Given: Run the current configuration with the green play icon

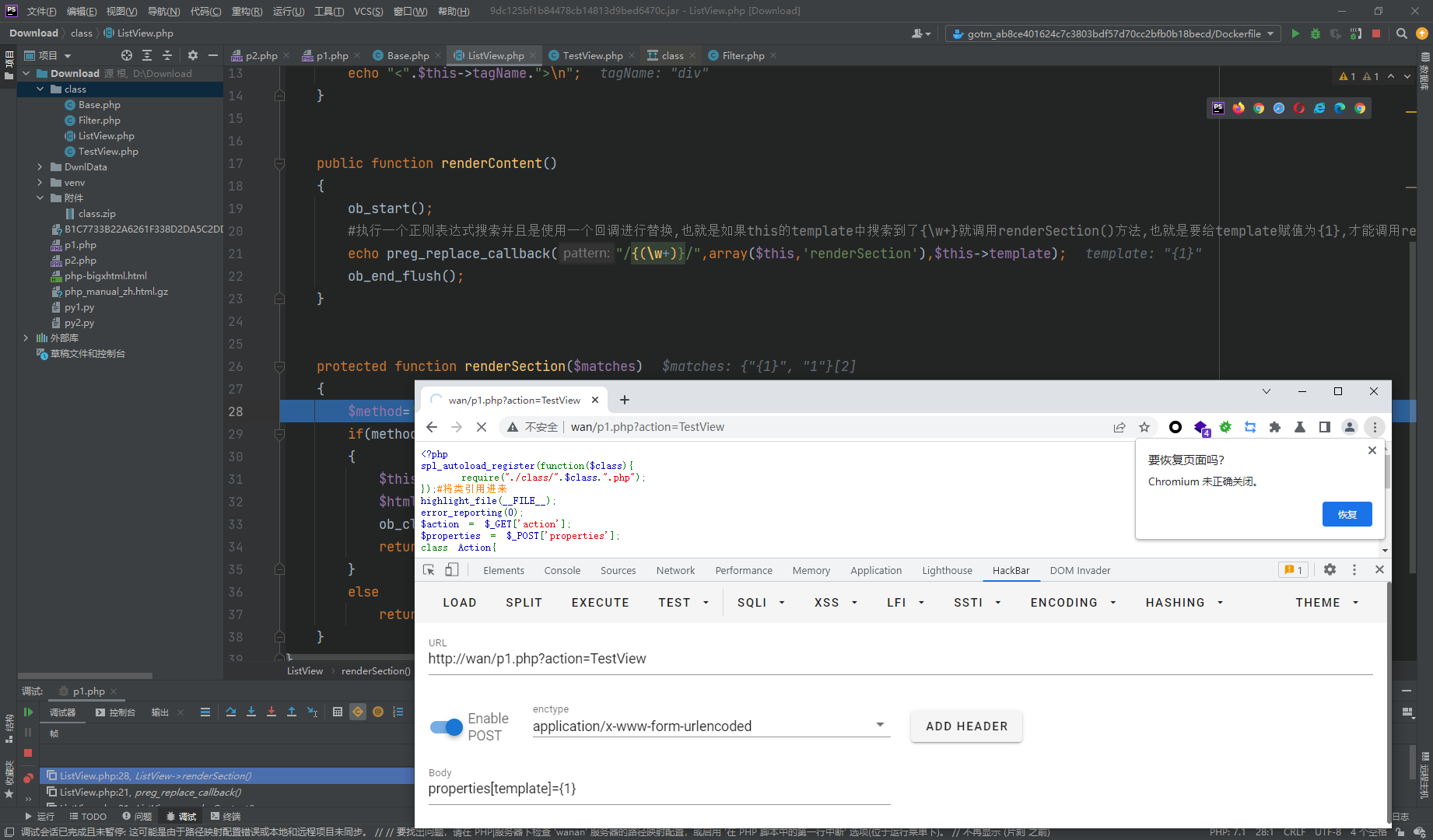Looking at the screenshot, I should 1296,34.
